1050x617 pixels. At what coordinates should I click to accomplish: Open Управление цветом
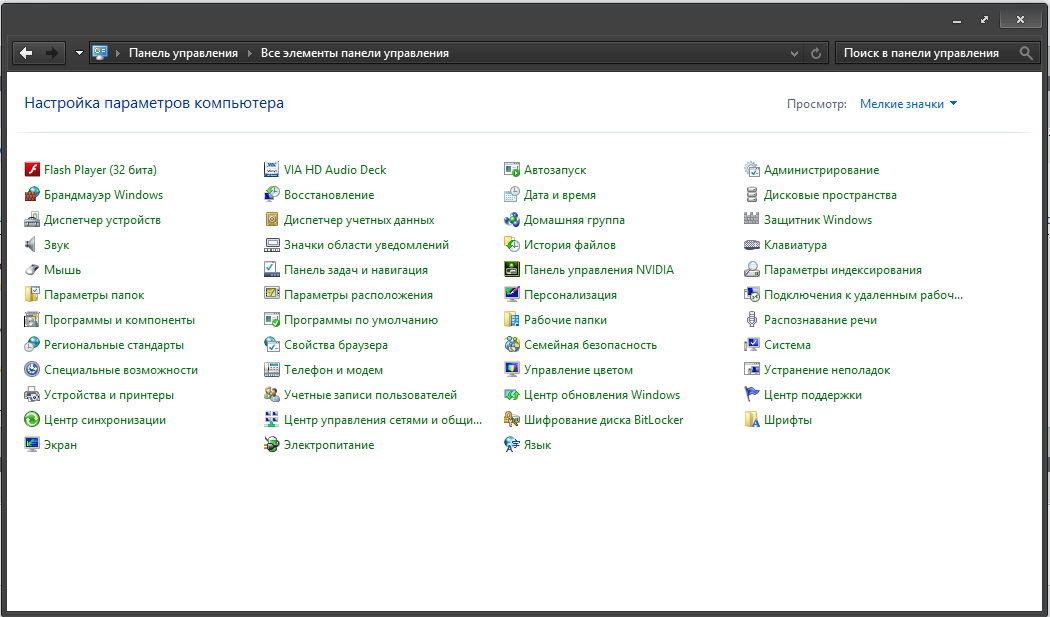578,370
